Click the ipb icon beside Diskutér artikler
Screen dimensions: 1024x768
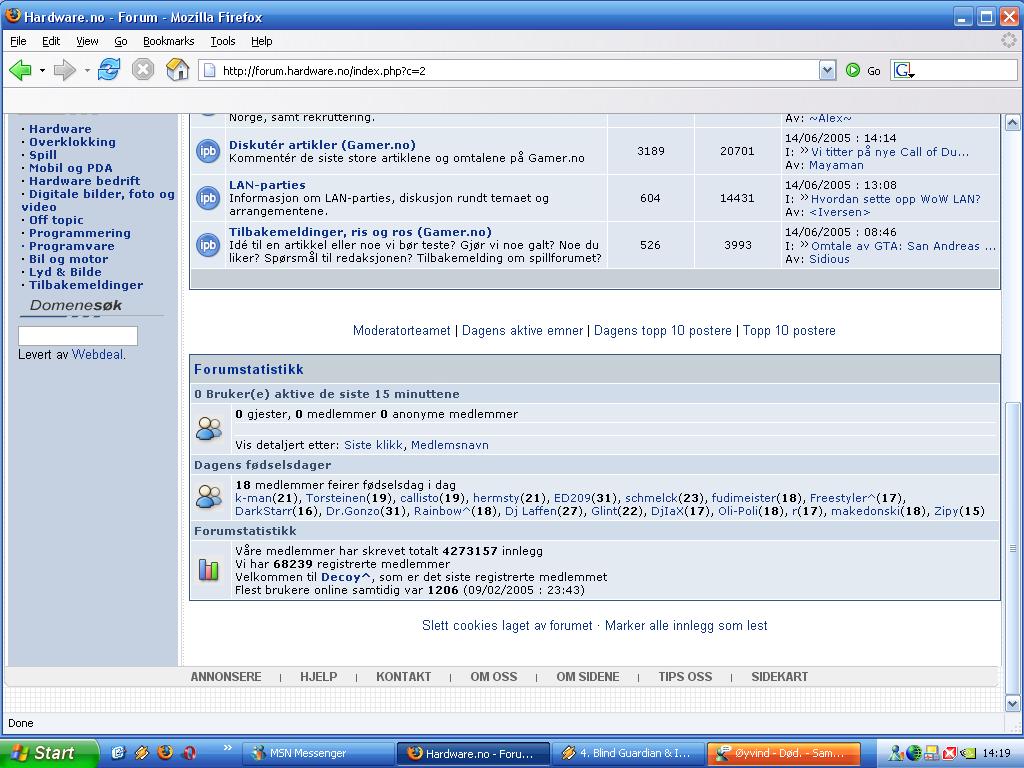point(208,151)
